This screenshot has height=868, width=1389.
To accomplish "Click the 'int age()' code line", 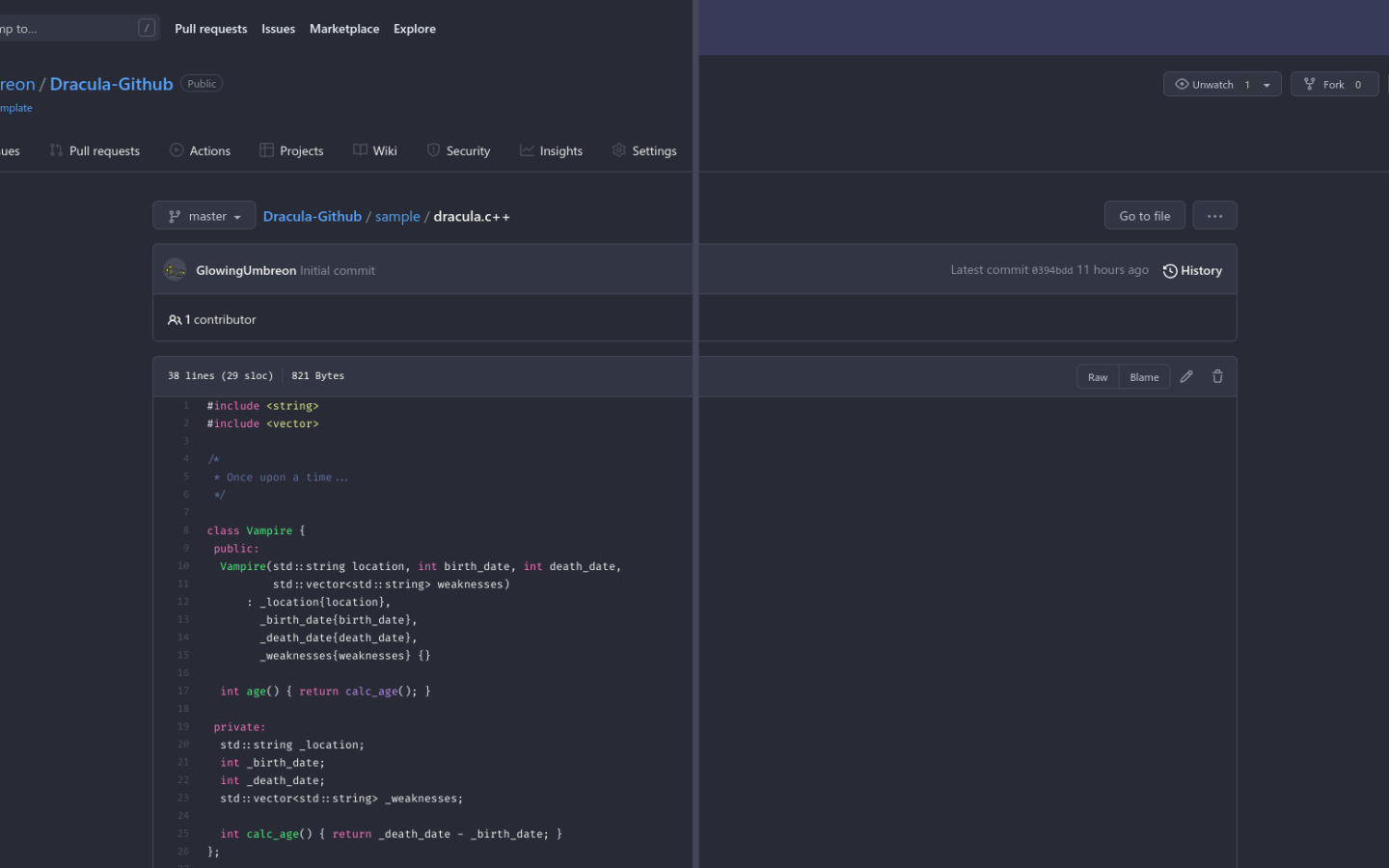I will pyautogui.click(x=325, y=692).
